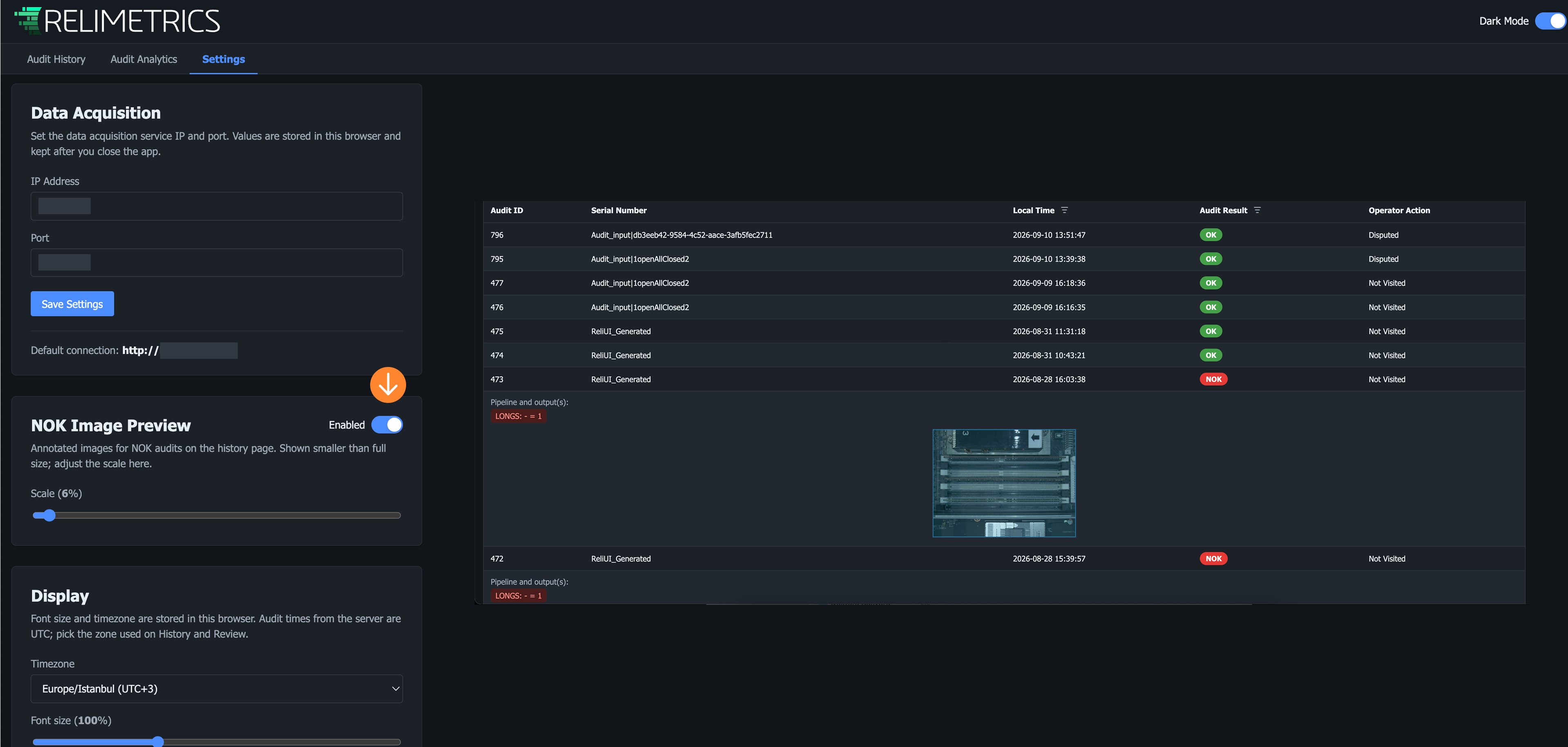Click time 2026-09-10 13:39:38
This screenshot has height=747, width=1568.
pos(1049,259)
